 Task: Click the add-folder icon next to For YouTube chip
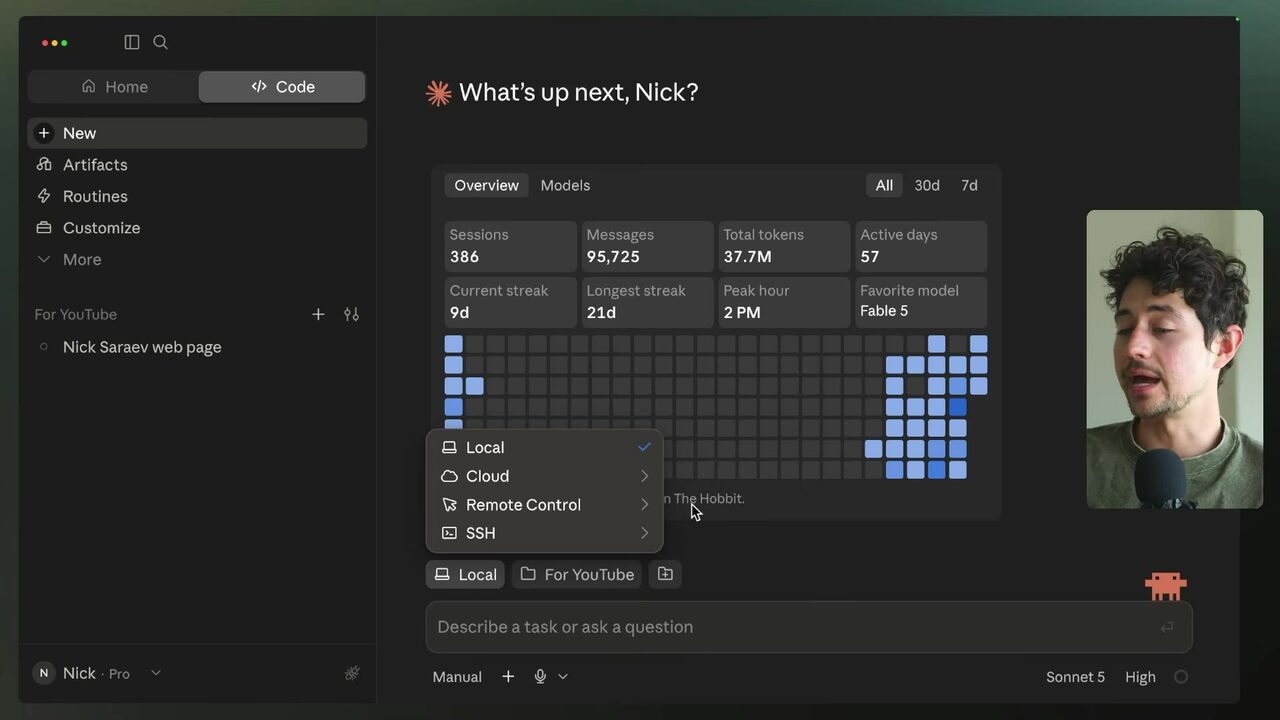coord(665,574)
